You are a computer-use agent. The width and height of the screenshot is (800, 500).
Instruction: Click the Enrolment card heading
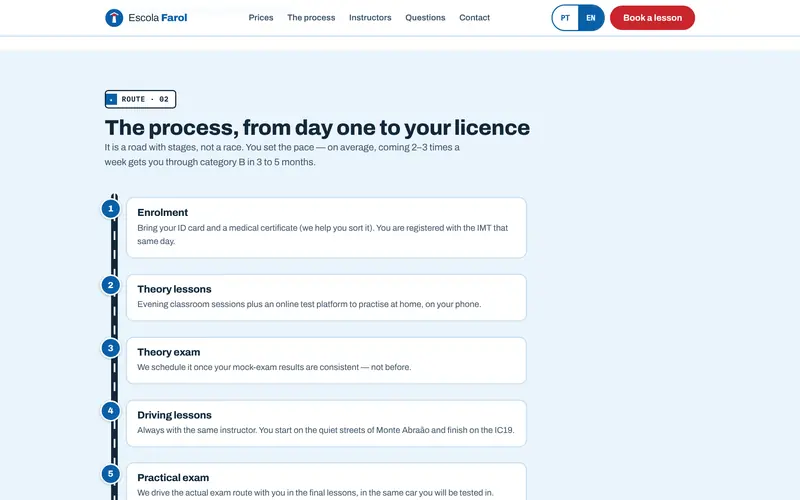click(x=162, y=212)
